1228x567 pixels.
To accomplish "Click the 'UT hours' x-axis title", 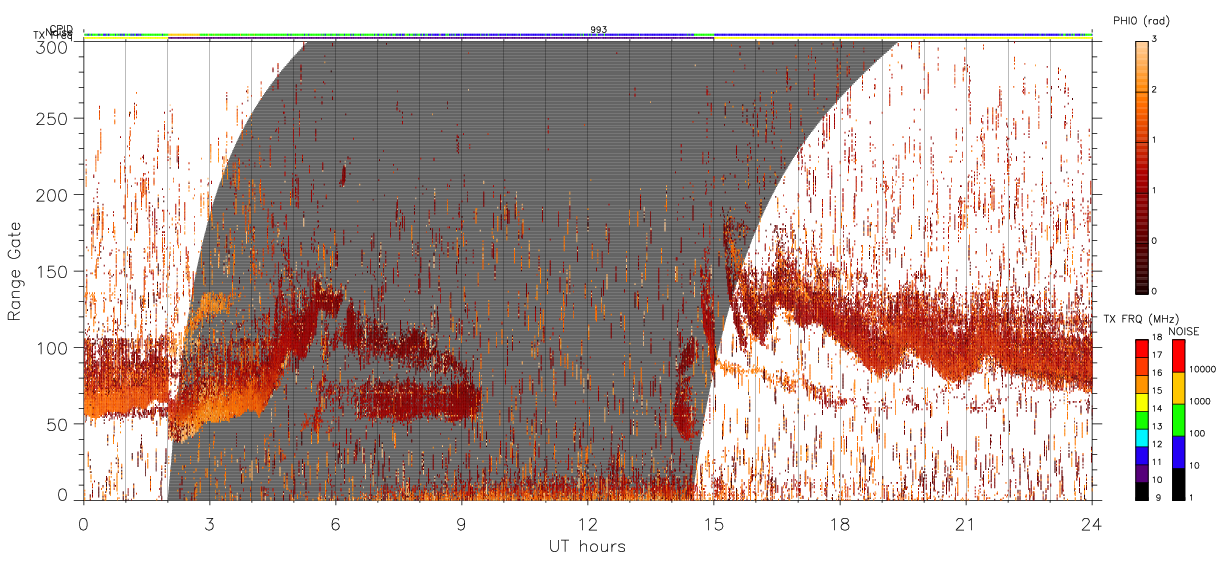I will coord(587,546).
